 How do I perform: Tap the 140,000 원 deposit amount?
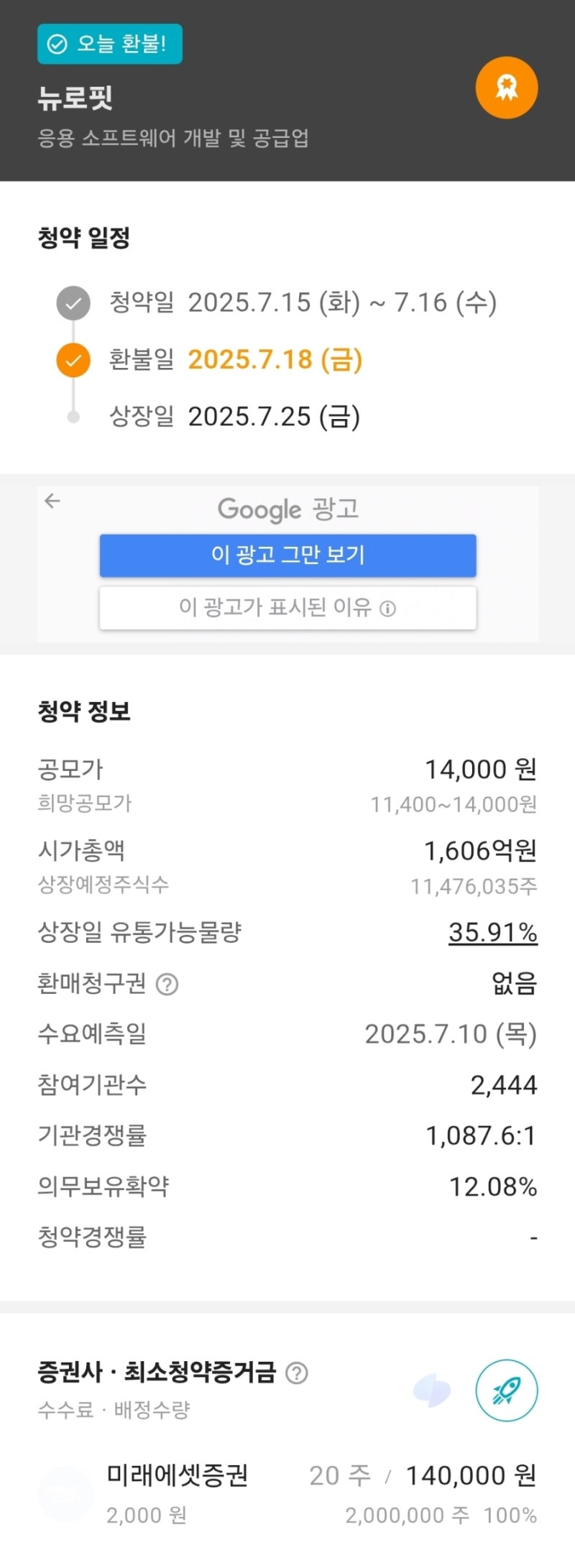(x=471, y=1476)
